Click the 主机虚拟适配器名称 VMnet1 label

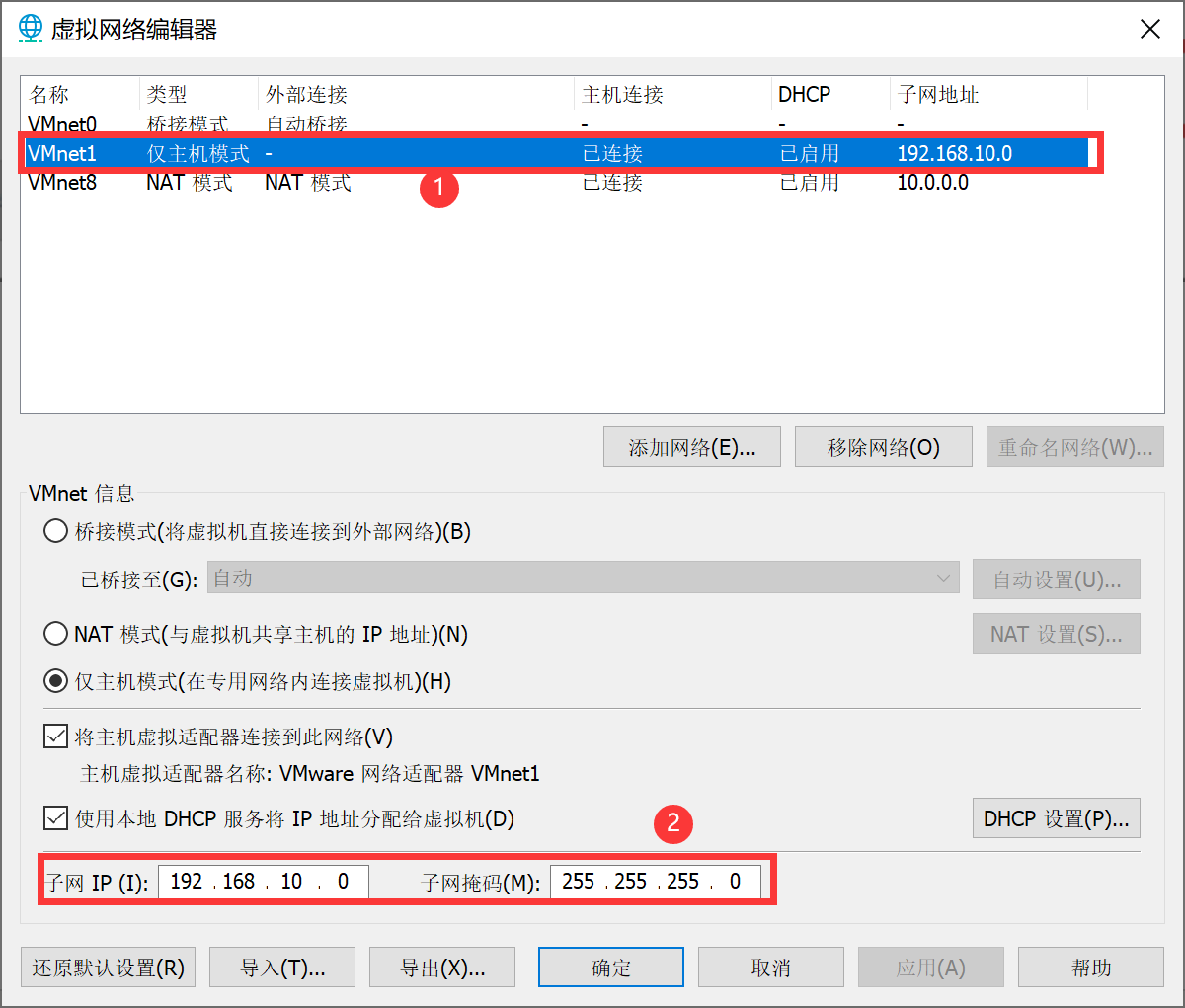310,774
